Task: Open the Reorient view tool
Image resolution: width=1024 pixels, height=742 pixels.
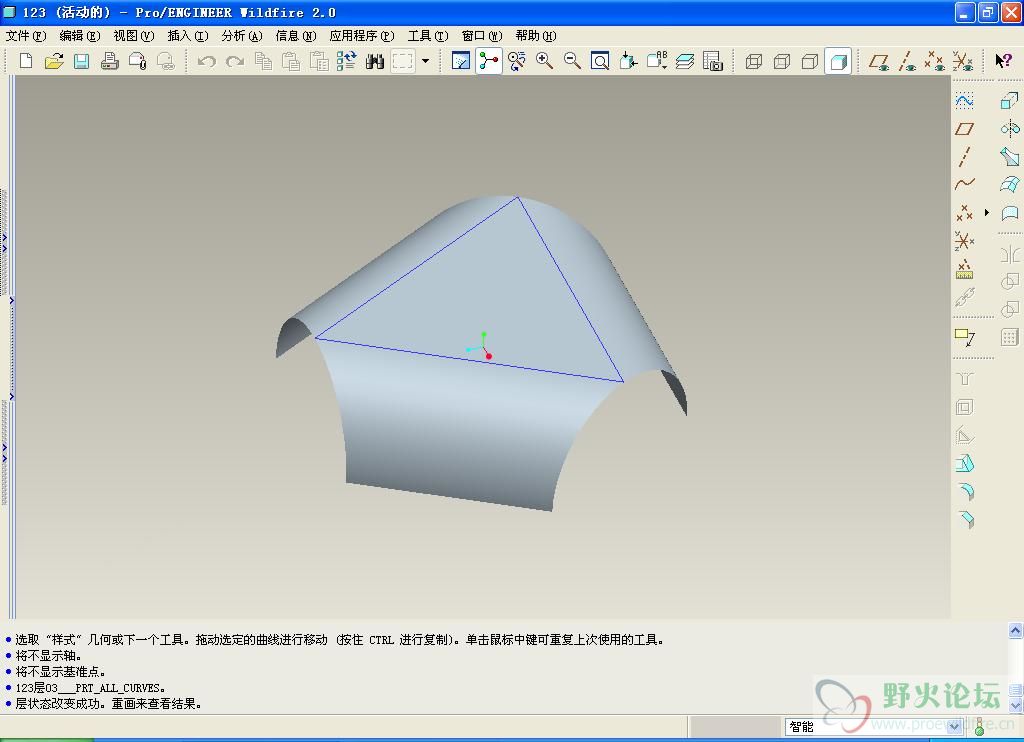Action: coord(628,61)
